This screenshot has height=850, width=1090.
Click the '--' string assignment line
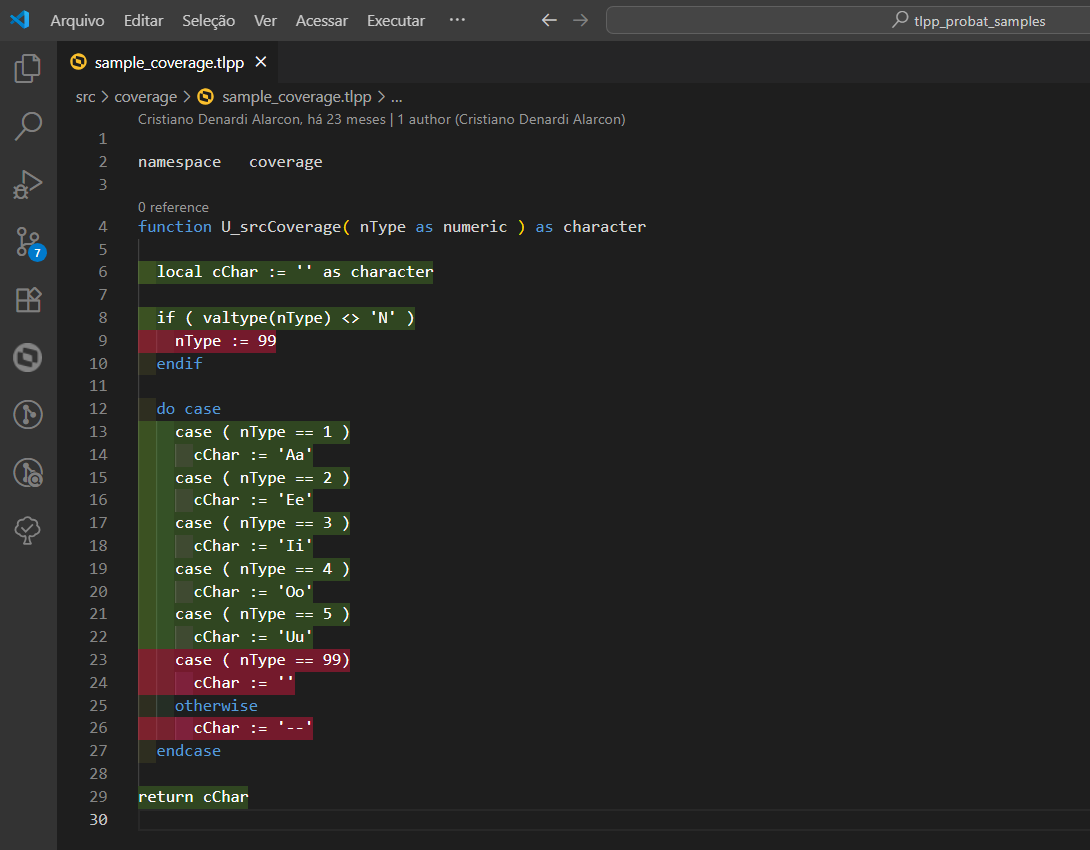tap(253, 728)
